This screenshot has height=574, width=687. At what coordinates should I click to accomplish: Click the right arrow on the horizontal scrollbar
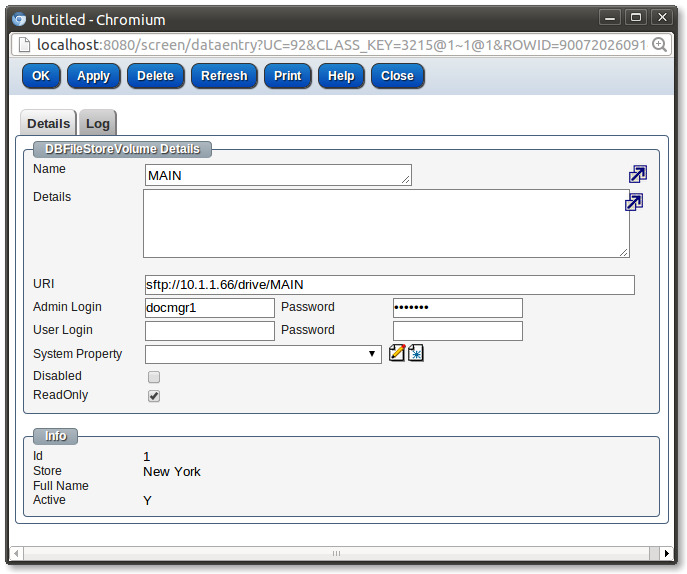coord(667,553)
